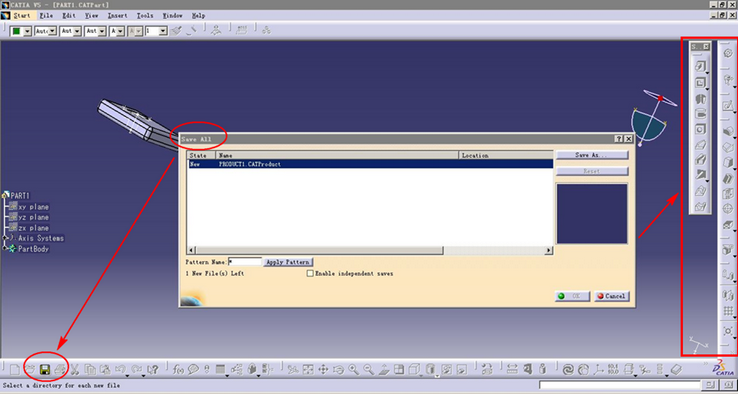Click the Edge Fillet icon on right toolbar
This screenshot has width=738, height=394.
(x=728, y=132)
